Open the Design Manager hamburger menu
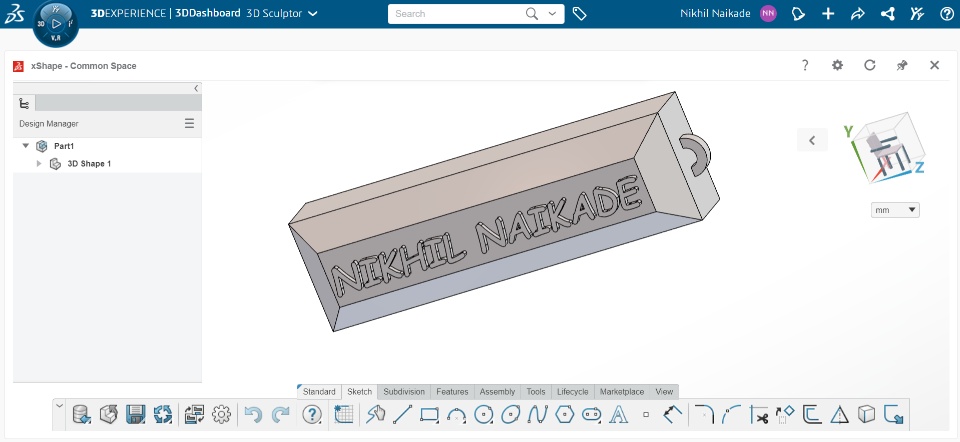This screenshot has height=442, width=960. (189, 124)
